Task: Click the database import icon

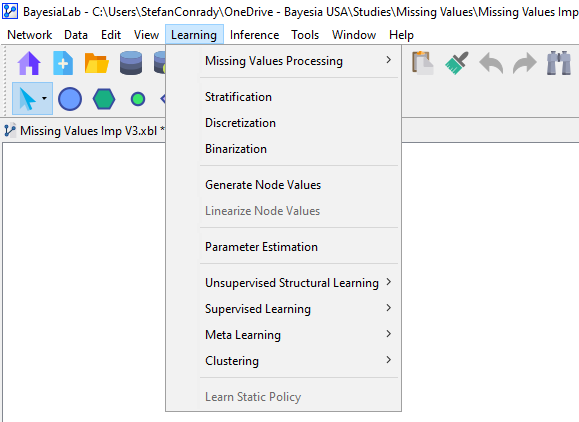Action: tap(131, 64)
